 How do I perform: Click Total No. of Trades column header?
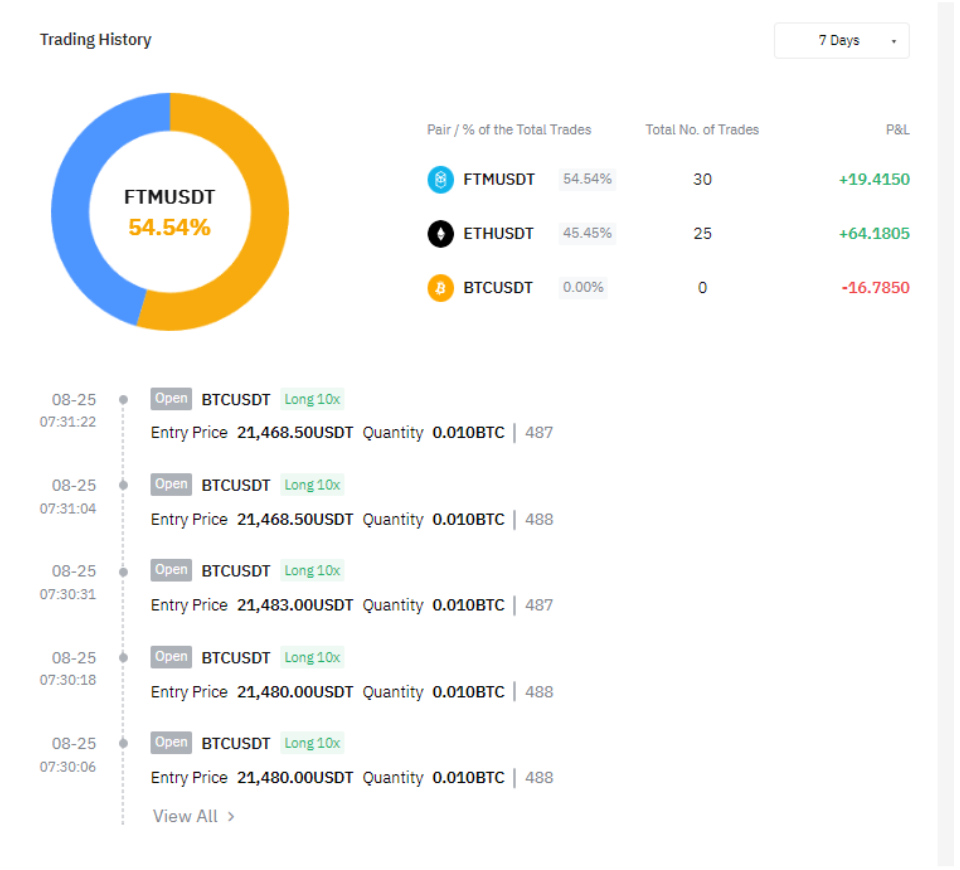click(702, 130)
